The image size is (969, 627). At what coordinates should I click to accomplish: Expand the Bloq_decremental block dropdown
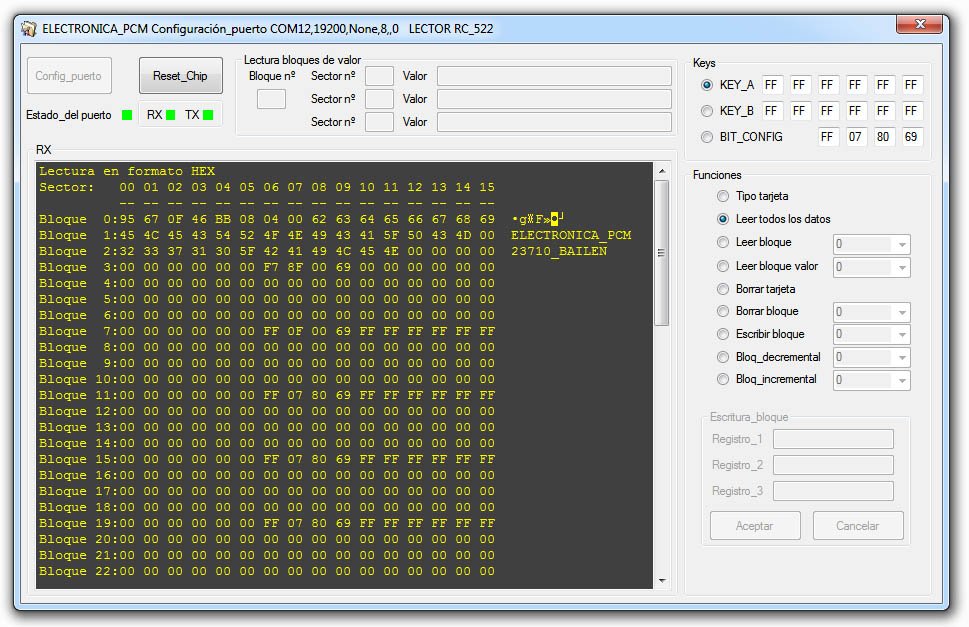(x=902, y=358)
